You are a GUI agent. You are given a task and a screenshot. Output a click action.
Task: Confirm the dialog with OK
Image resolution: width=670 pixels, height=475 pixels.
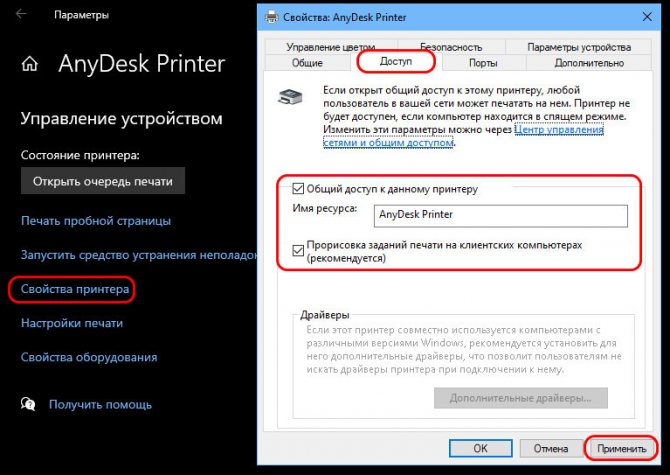pos(480,448)
